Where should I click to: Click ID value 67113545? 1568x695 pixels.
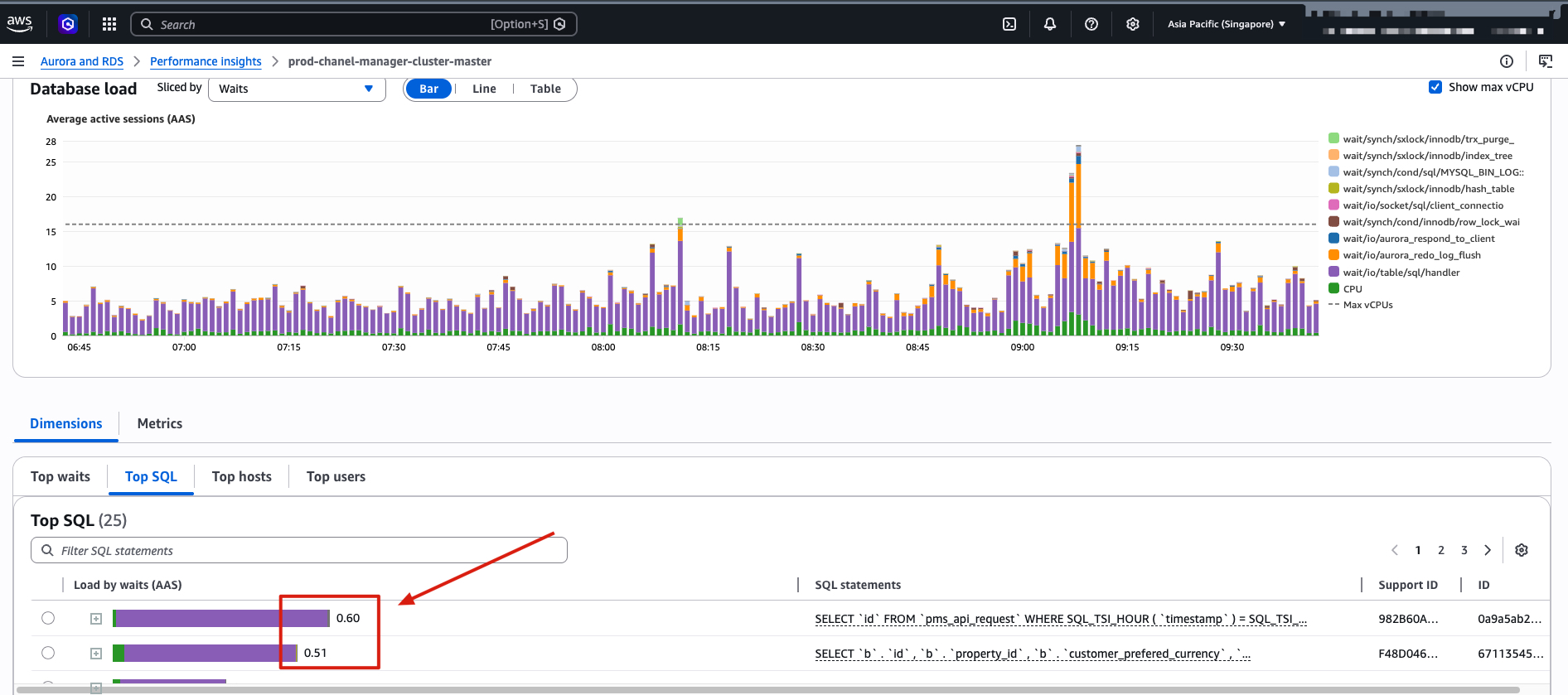[x=1511, y=654]
